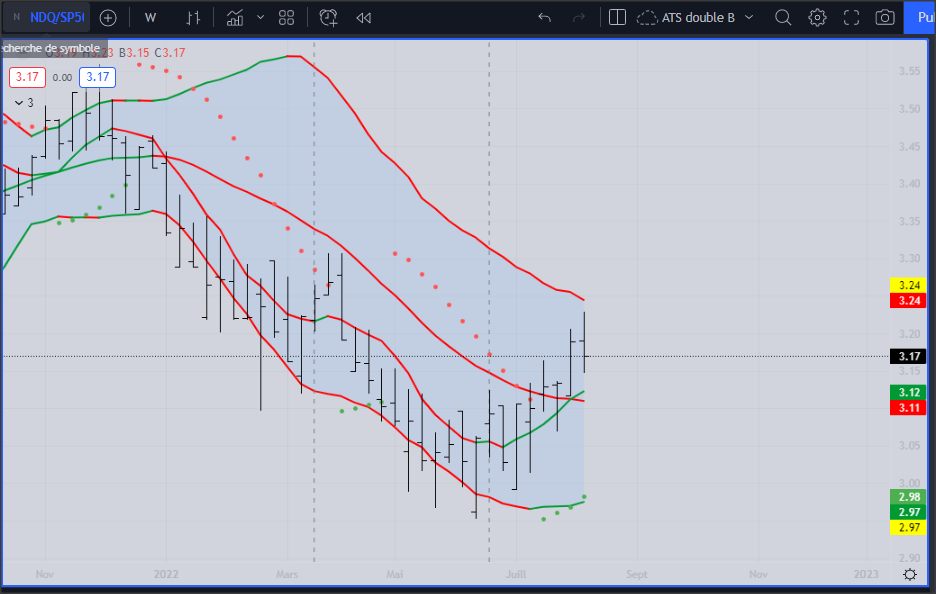Expand the layout management chevron dropdown

coord(749,18)
